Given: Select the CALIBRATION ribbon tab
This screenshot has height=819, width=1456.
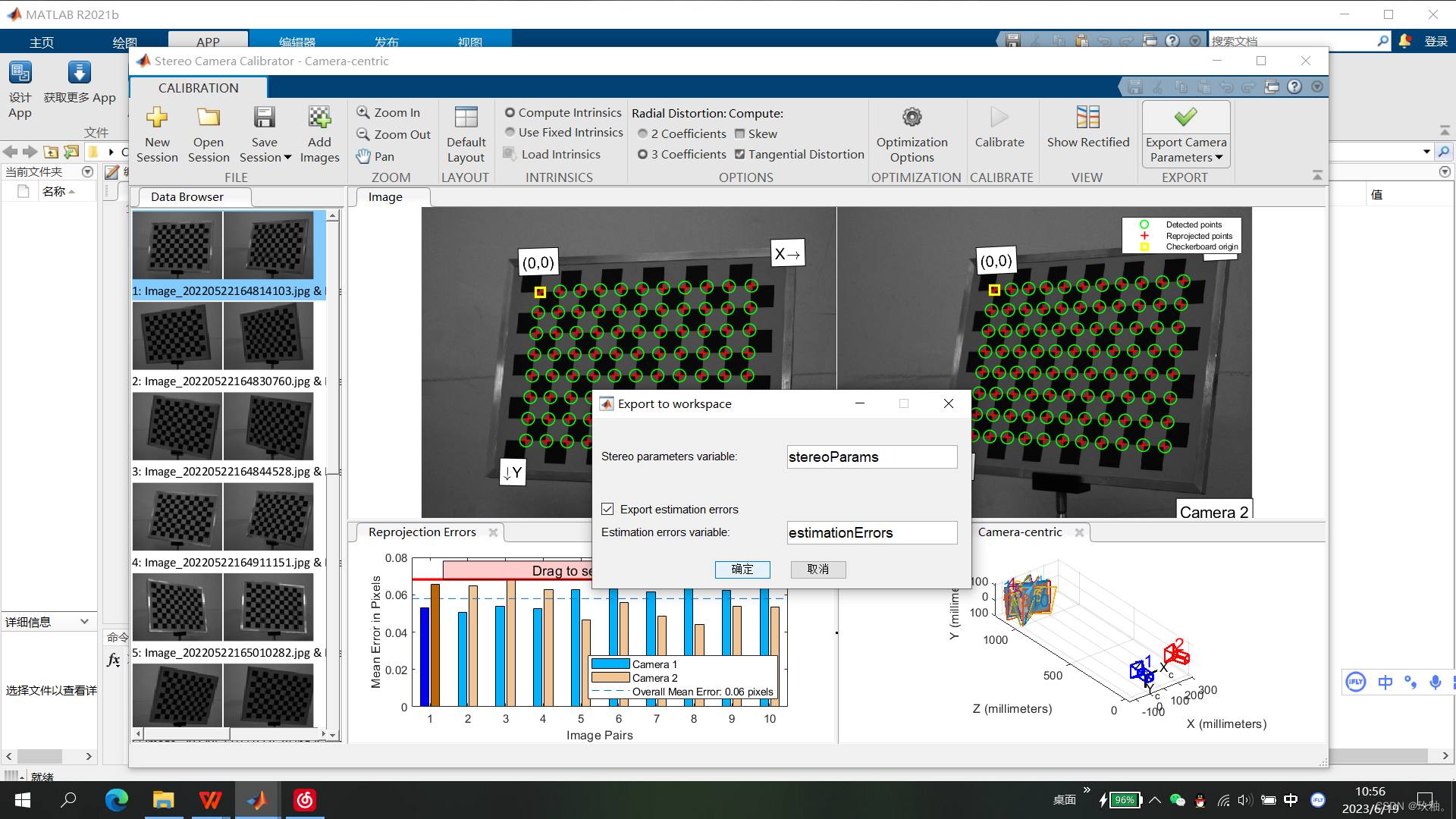Looking at the screenshot, I should pyautogui.click(x=198, y=88).
